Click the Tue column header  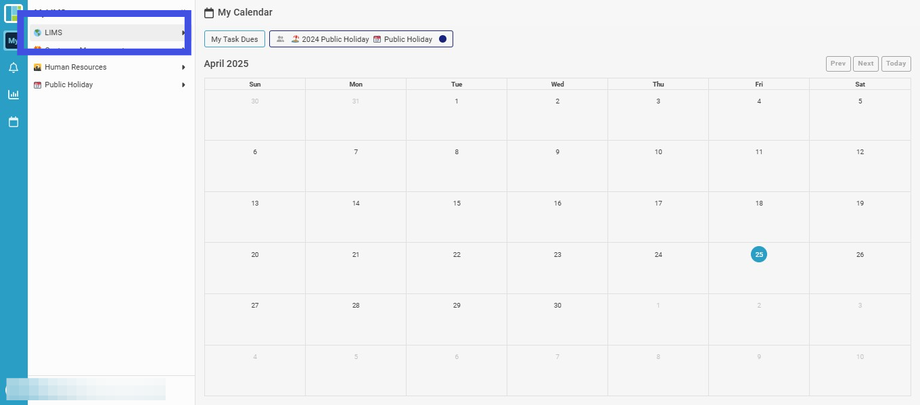pos(456,85)
